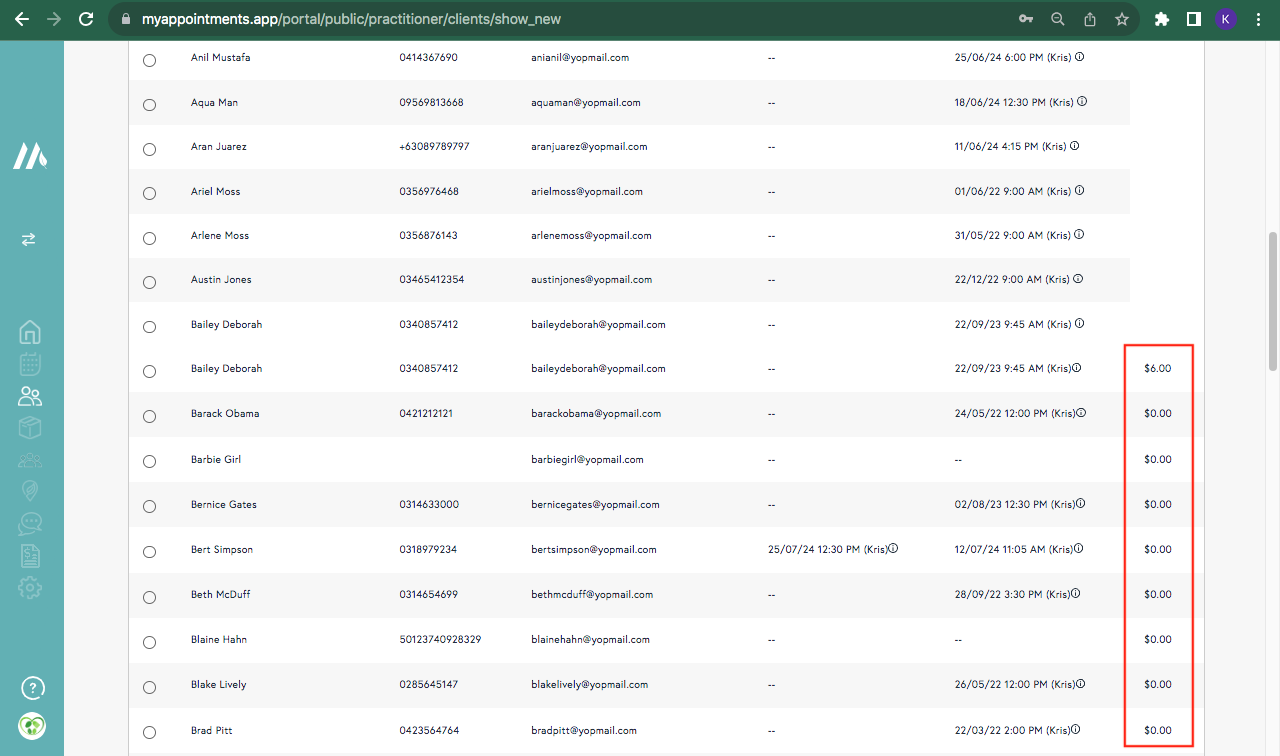This screenshot has height=756, width=1280.
Task: Open the package box icon in sidebar
Action: coord(30,428)
